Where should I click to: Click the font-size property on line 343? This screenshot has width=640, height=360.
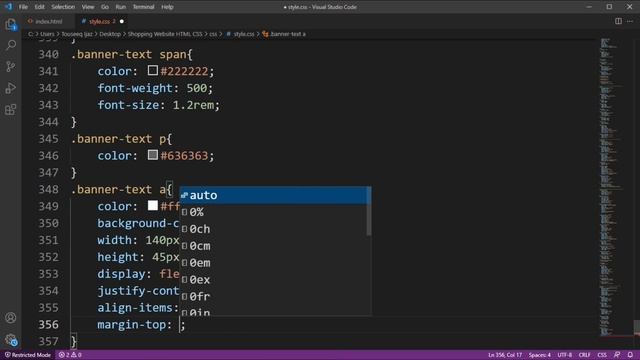click(128, 105)
